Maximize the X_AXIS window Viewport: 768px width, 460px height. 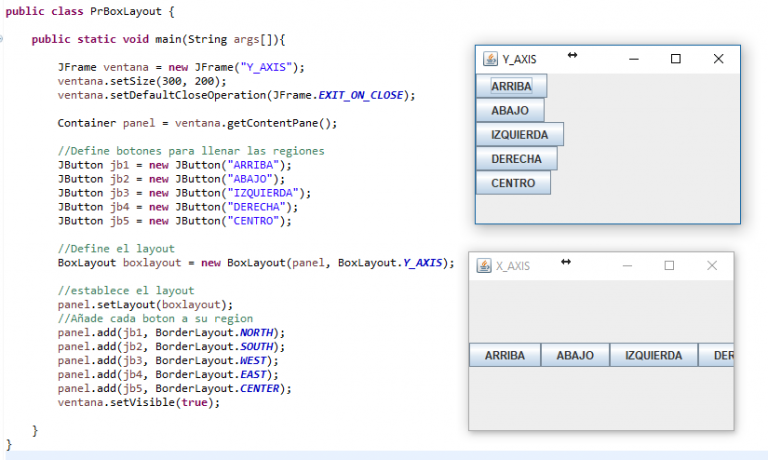(670, 266)
